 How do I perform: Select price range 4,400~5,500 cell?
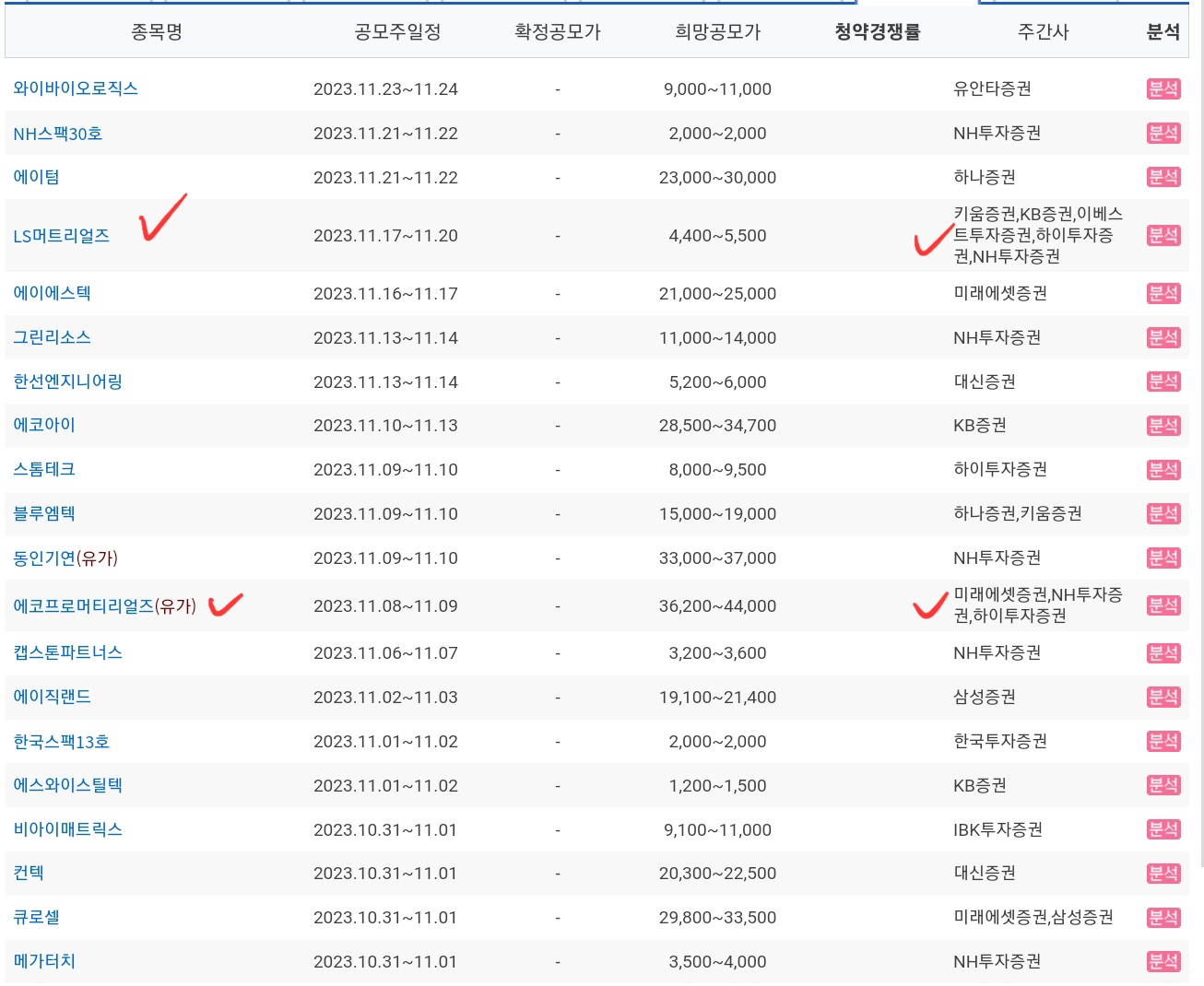tap(718, 236)
